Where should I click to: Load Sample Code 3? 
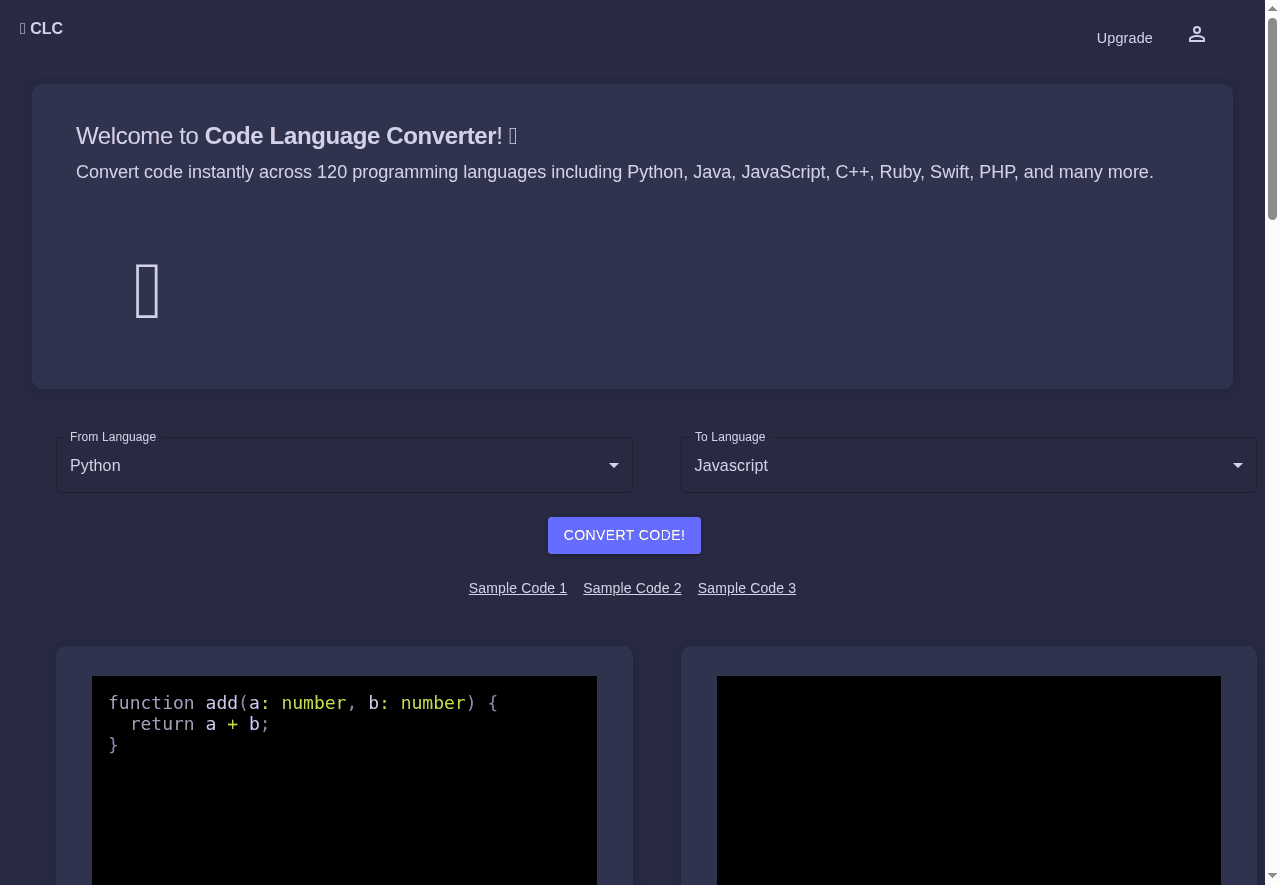pos(746,588)
